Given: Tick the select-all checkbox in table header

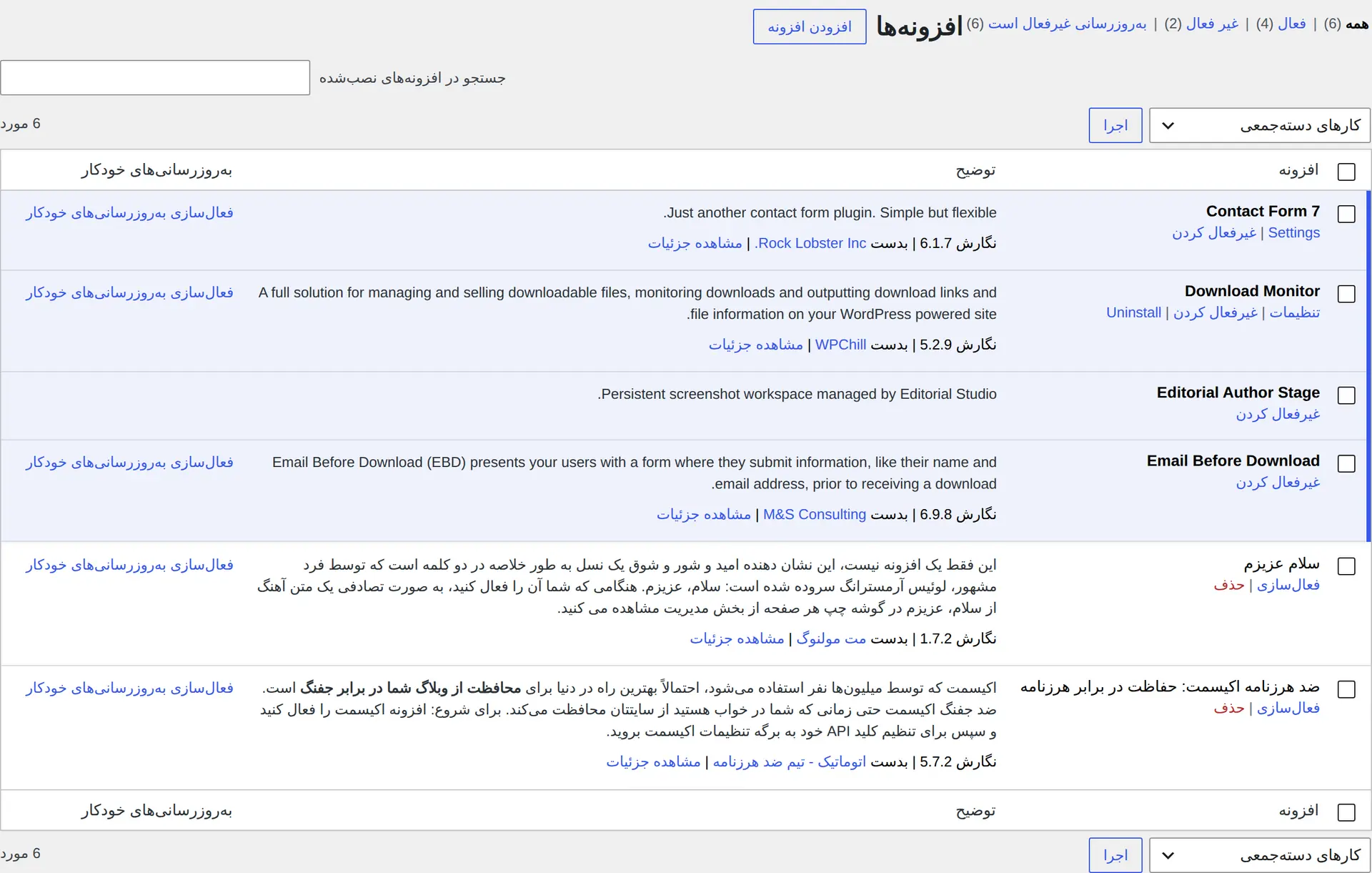Looking at the screenshot, I should pyautogui.click(x=1346, y=172).
